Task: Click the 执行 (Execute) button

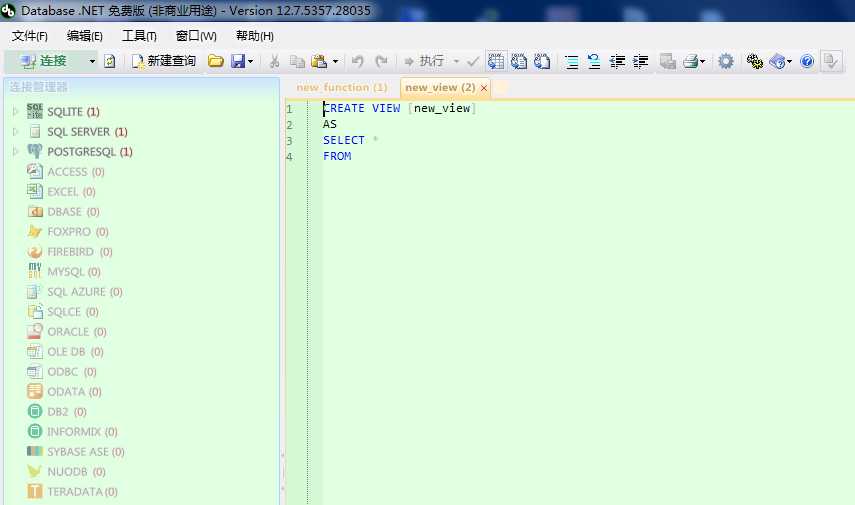Action: tap(424, 61)
